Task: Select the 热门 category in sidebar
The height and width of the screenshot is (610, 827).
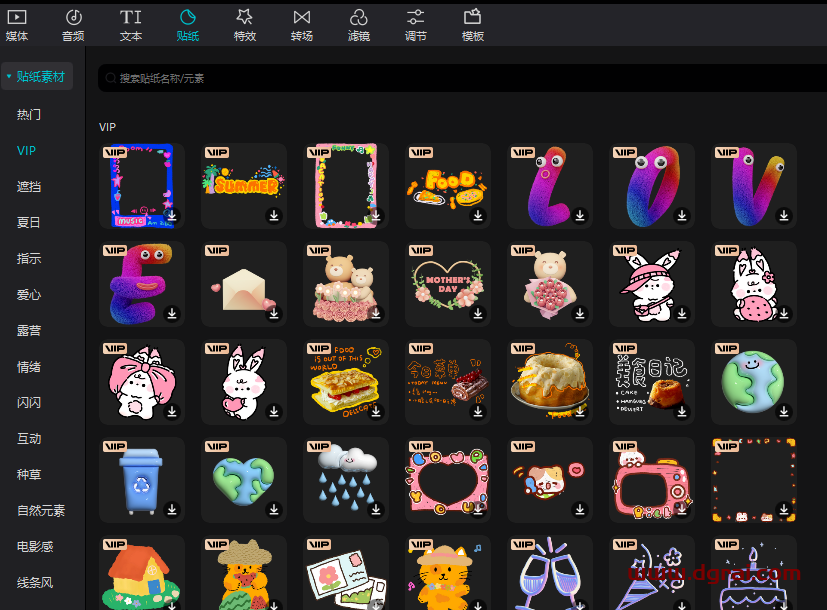Action: (x=29, y=115)
